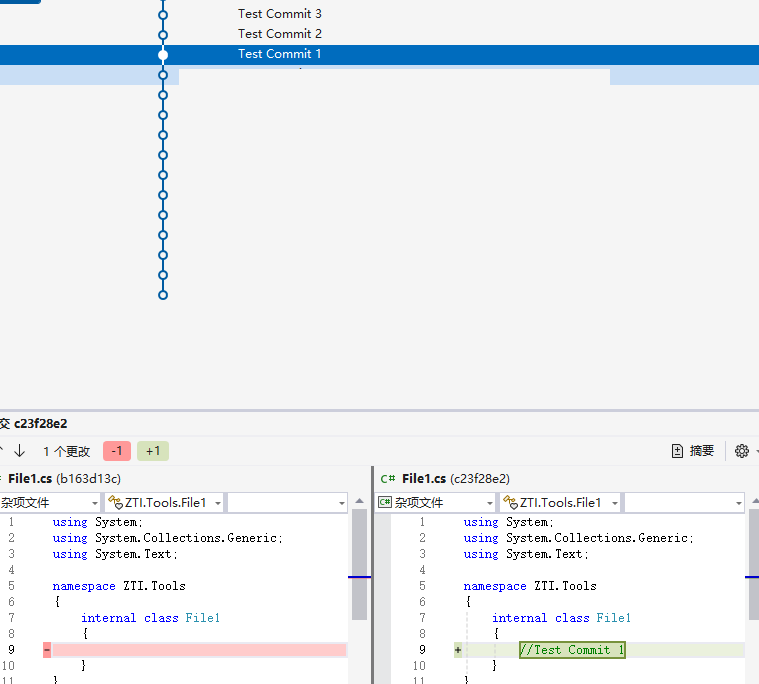Open right pane 杂项文件 project dropdown
Screen dimensions: 759x684
tap(436, 503)
